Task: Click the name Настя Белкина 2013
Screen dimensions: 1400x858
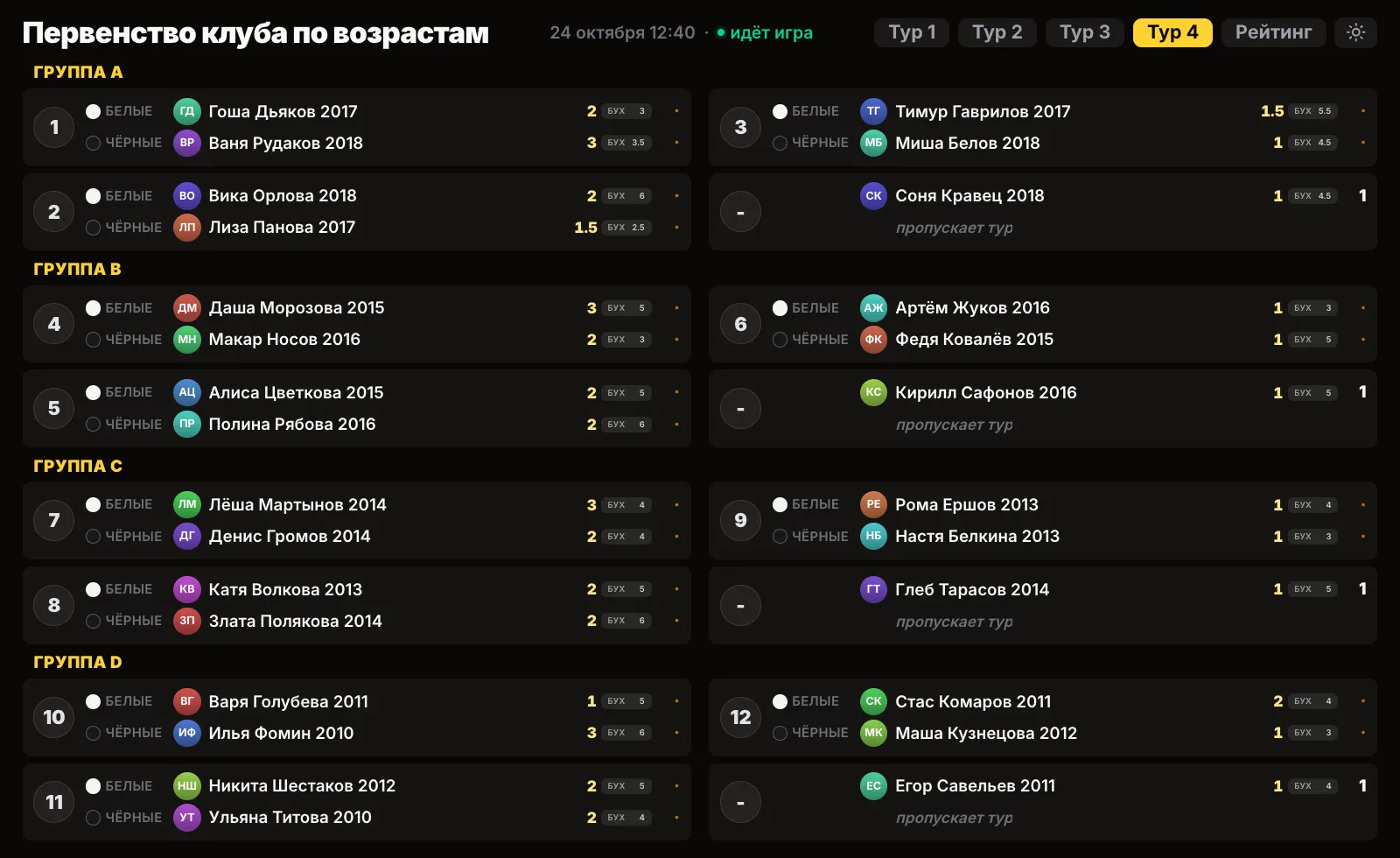Action: click(x=976, y=536)
